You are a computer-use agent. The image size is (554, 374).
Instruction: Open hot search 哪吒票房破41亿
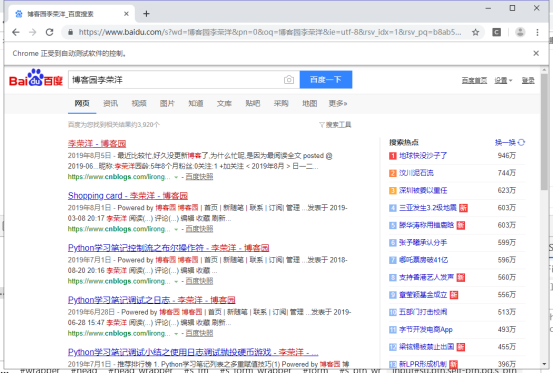coord(424,260)
